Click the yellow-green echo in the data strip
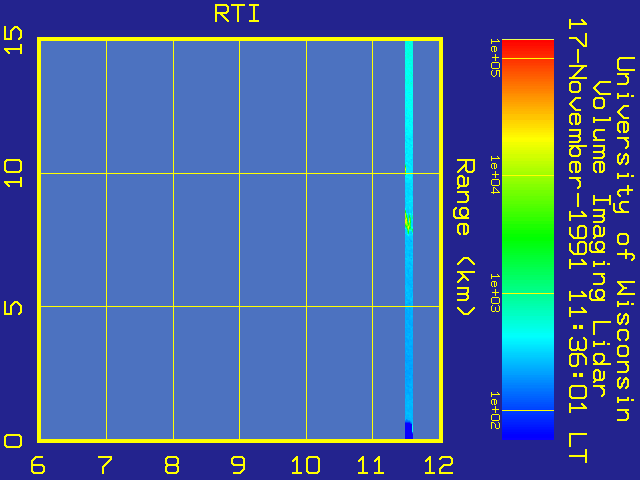The image size is (640, 480). (408, 222)
